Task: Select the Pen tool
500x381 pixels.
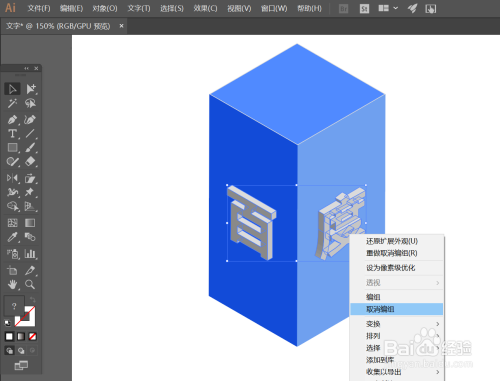Action: point(12,119)
